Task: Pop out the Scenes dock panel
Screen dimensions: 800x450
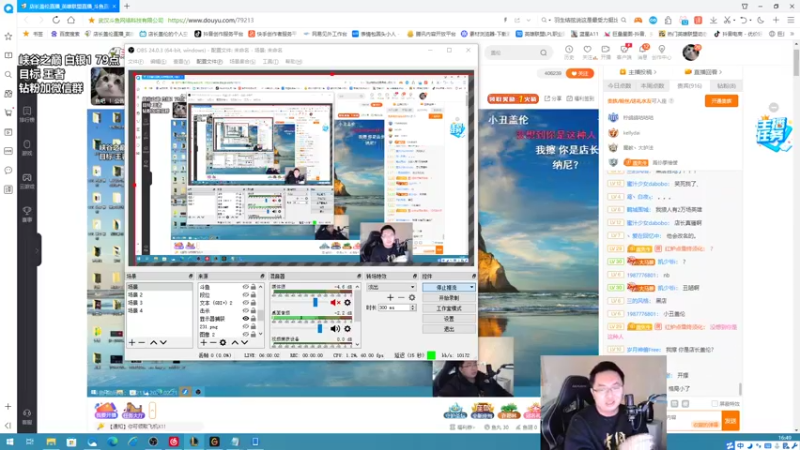Action: point(191,276)
